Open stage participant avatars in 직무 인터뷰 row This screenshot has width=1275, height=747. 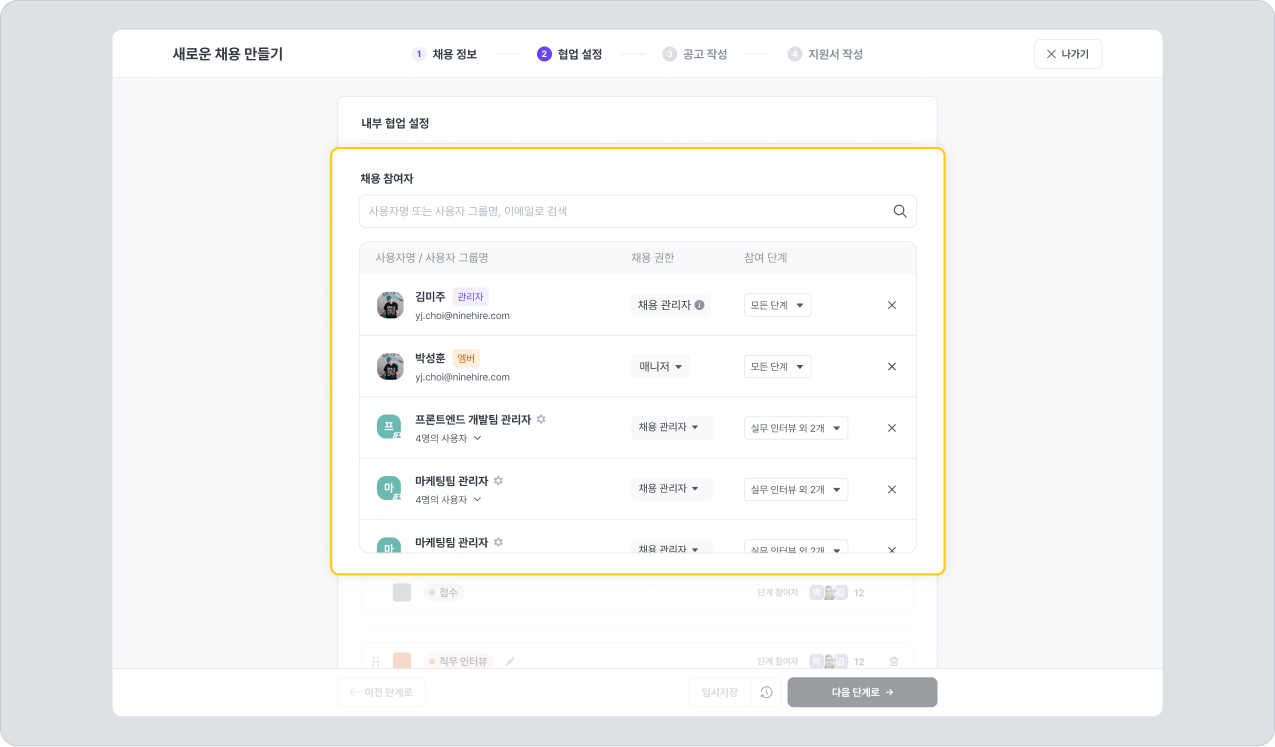(x=829, y=661)
